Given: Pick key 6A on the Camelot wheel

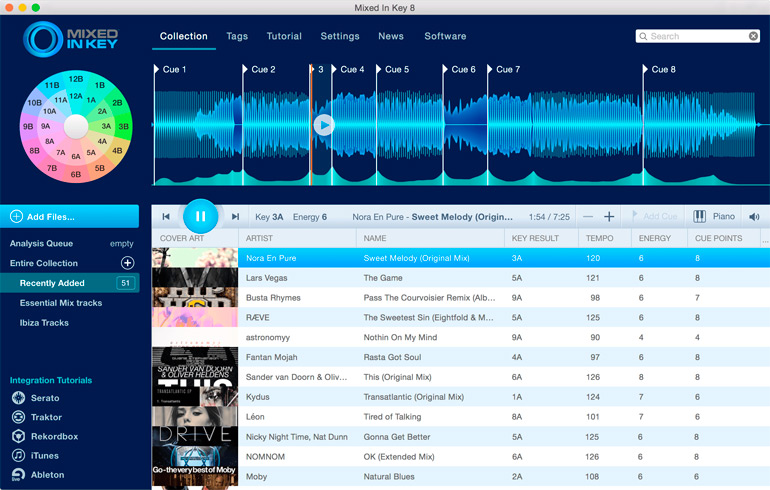Looking at the screenshot, I should [x=76, y=157].
